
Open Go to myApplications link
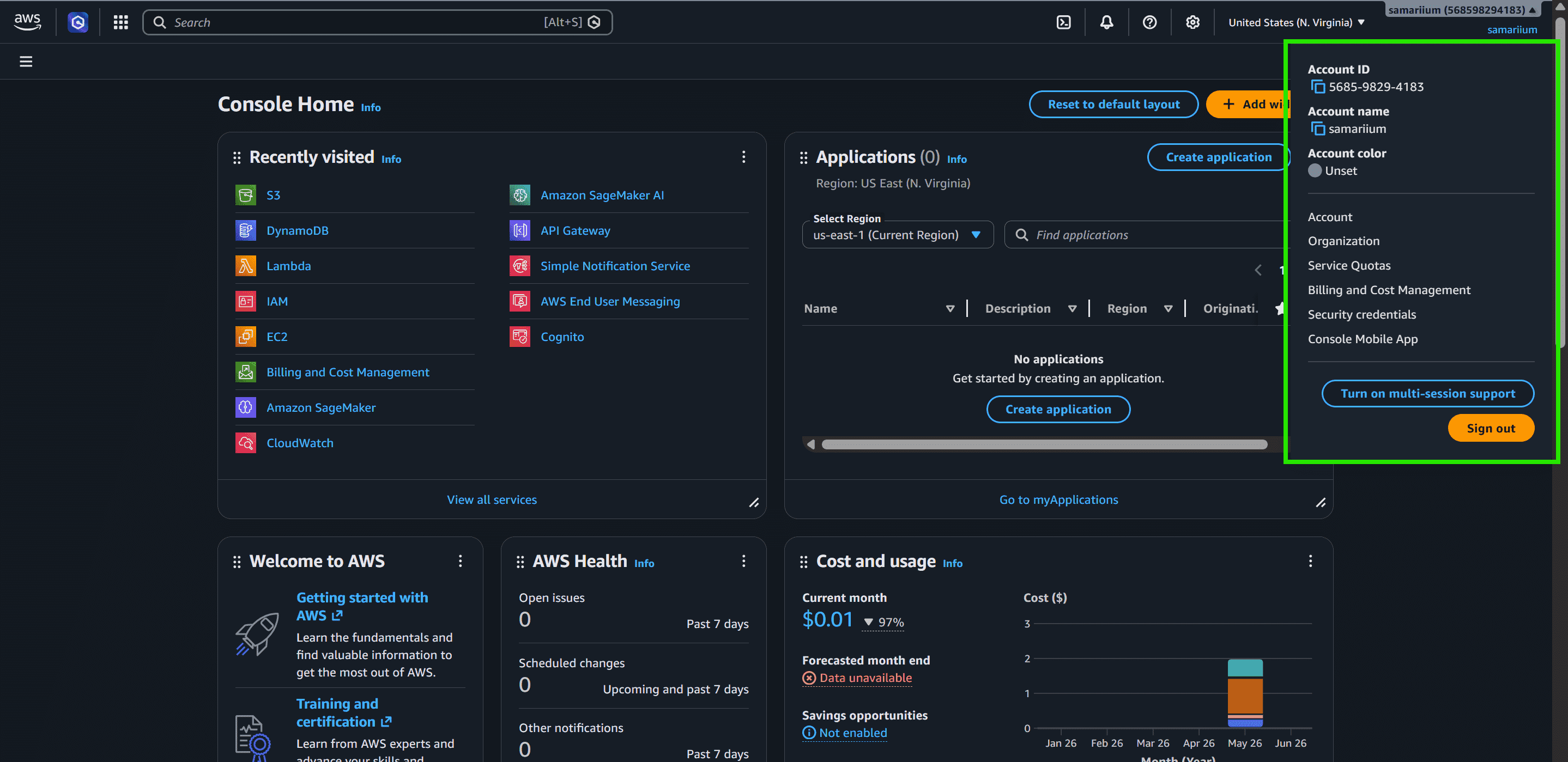(x=1058, y=499)
